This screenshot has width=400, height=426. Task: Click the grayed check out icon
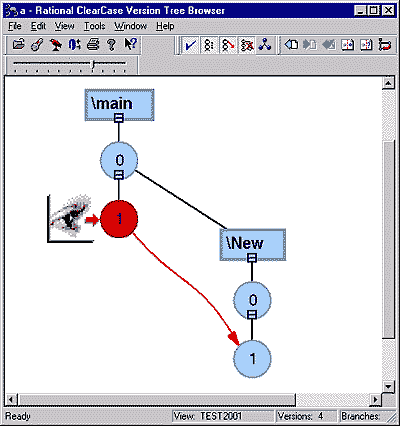(310, 45)
